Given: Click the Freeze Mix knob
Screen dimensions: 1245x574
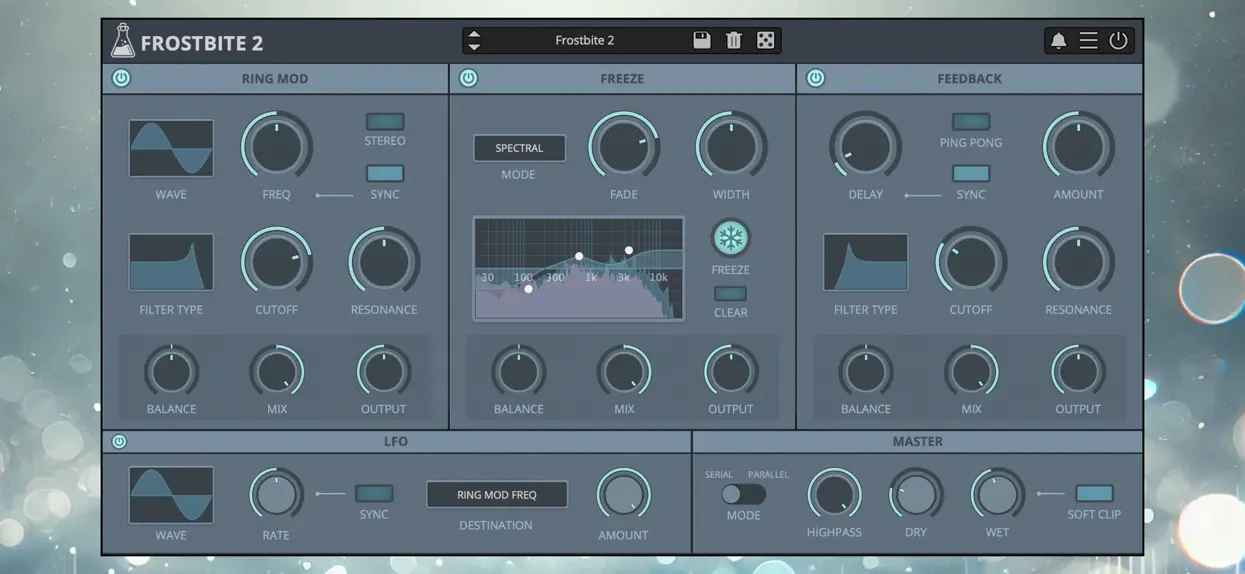Looking at the screenshot, I should tap(624, 372).
